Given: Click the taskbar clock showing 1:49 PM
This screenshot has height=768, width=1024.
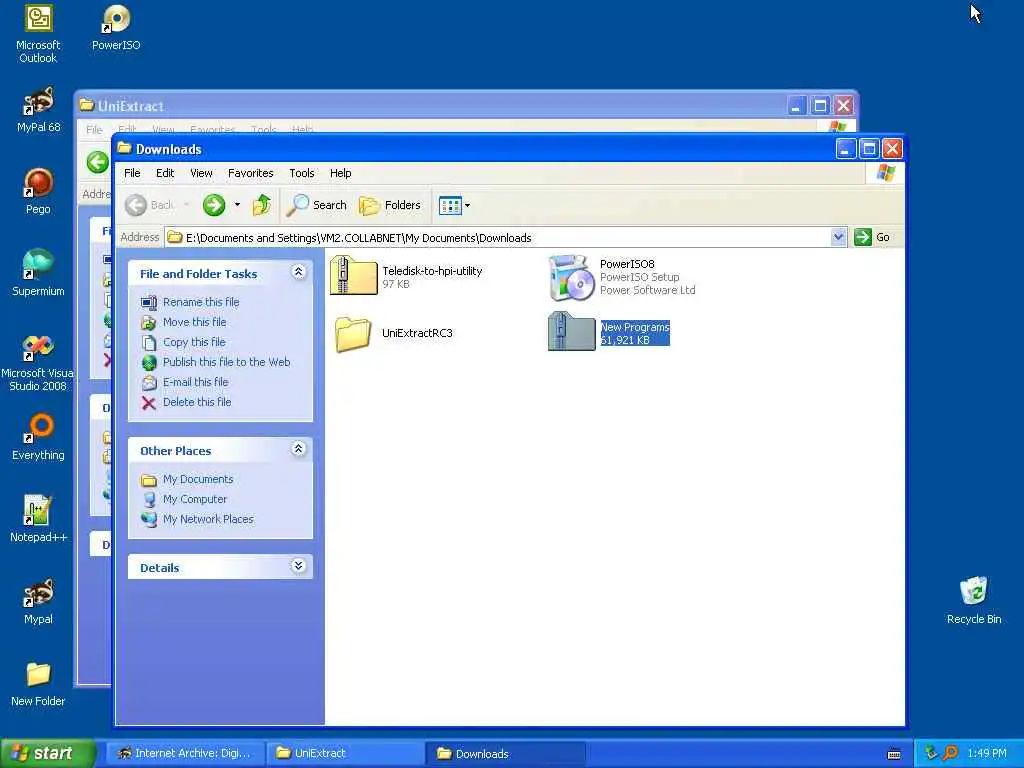Looking at the screenshot, I should click(x=987, y=754).
